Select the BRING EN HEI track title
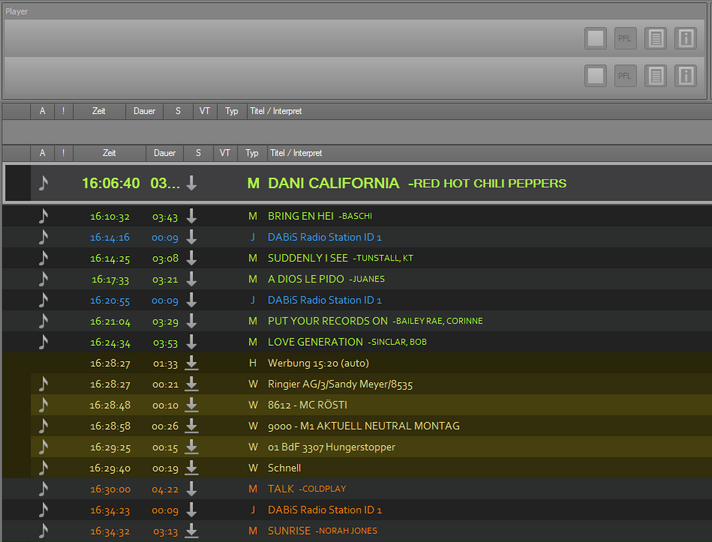The width and height of the screenshot is (712, 542). [300, 216]
